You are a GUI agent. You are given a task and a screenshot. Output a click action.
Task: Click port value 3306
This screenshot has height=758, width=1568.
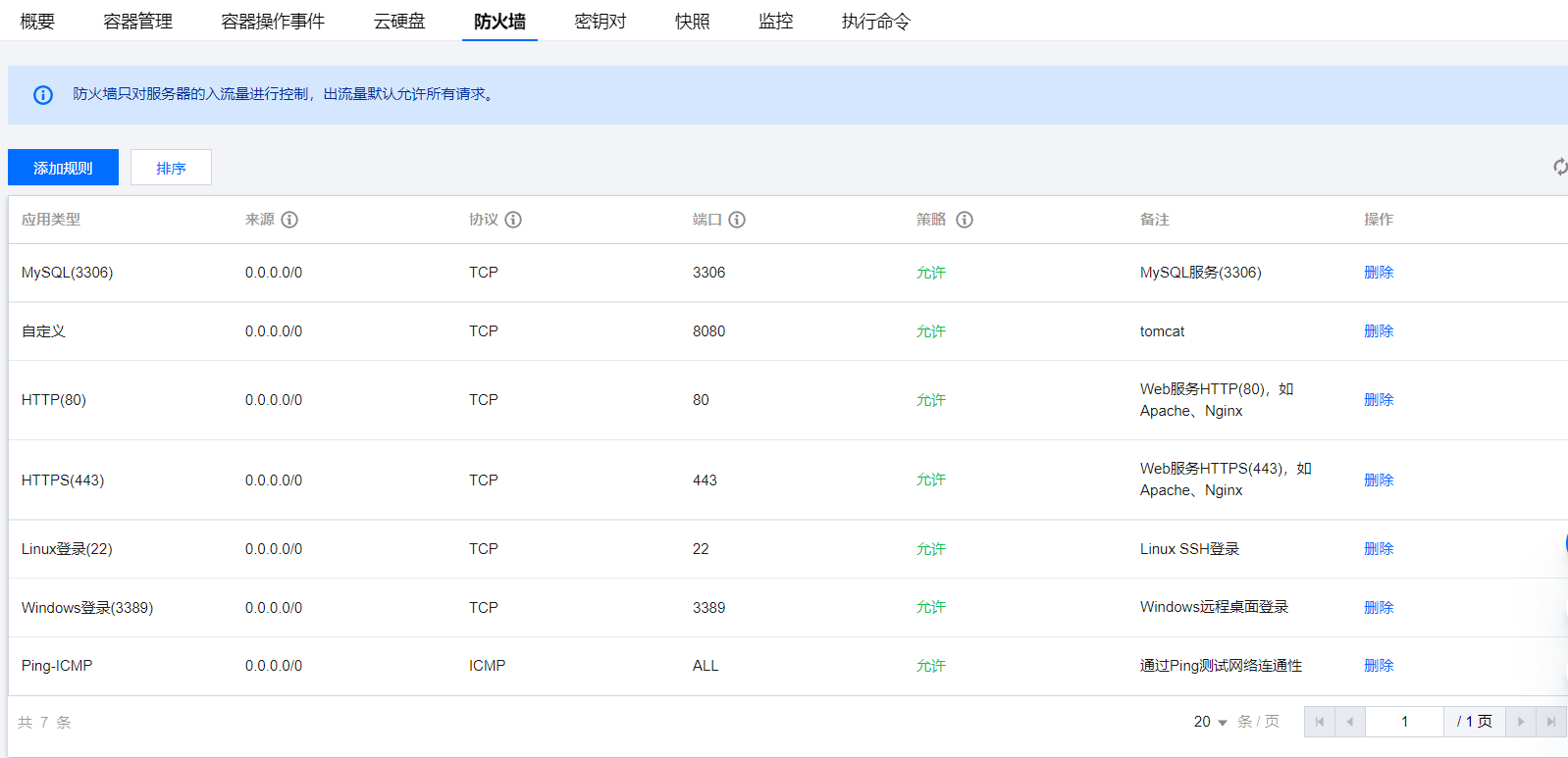pos(708,273)
